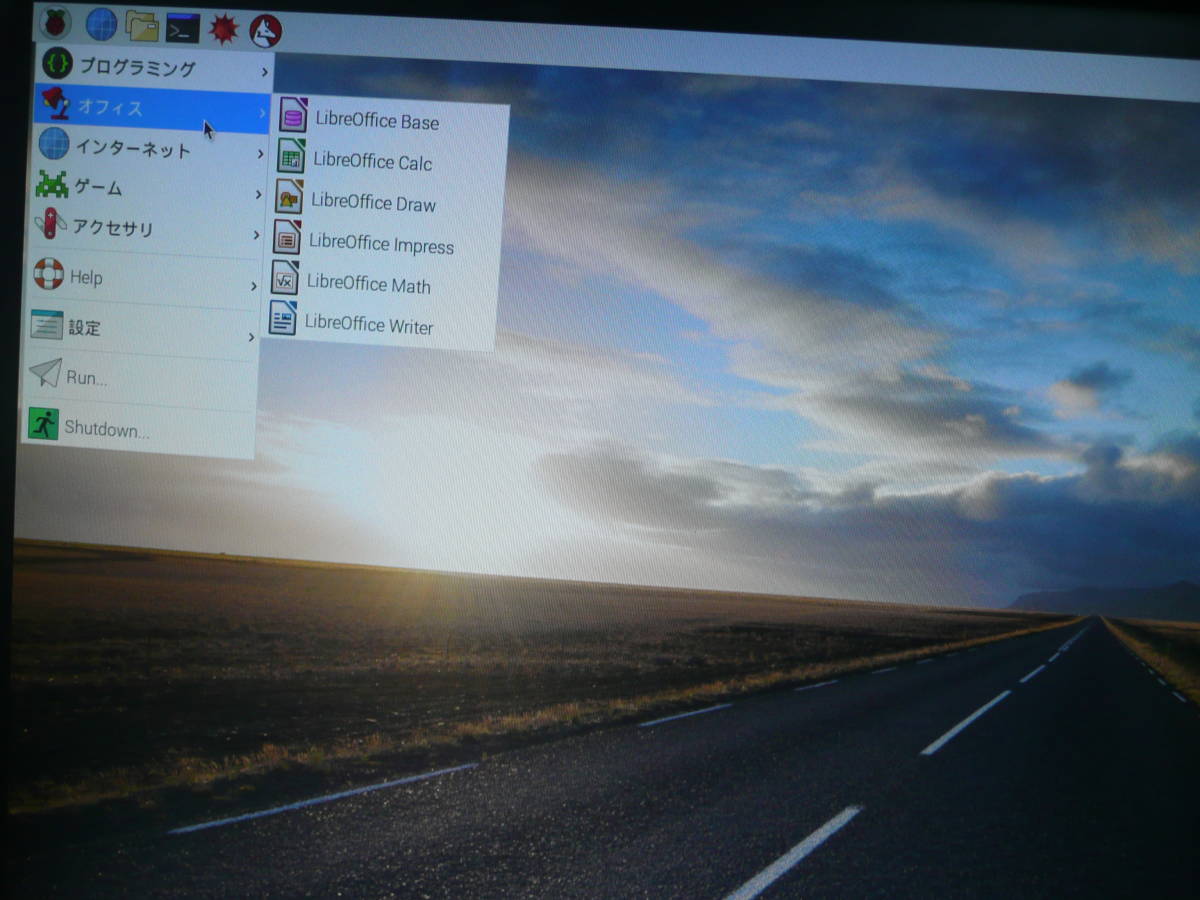Open the Help menu entry
Image resolution: width=1200 pixels, height=900 pixels.
(x=86, y=277)
